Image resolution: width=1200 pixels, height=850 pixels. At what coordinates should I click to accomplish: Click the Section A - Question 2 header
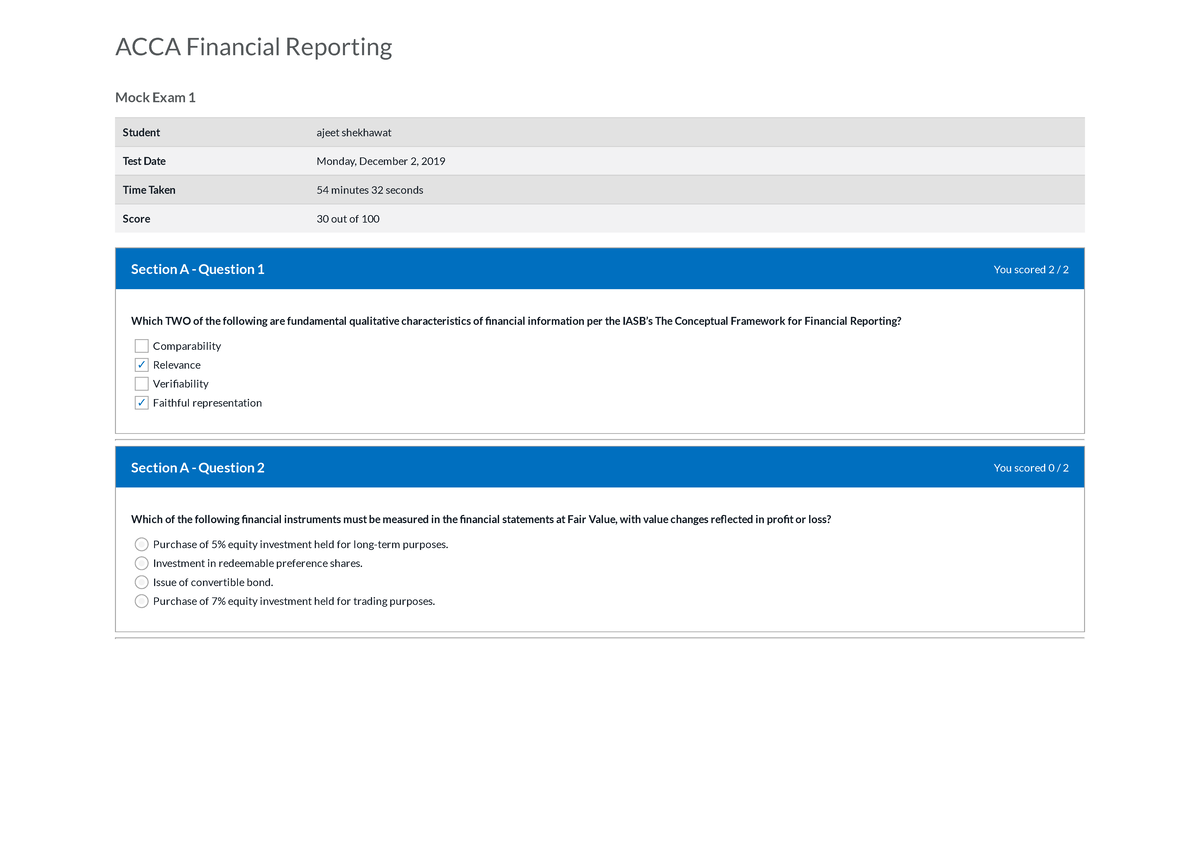point(197,467)
